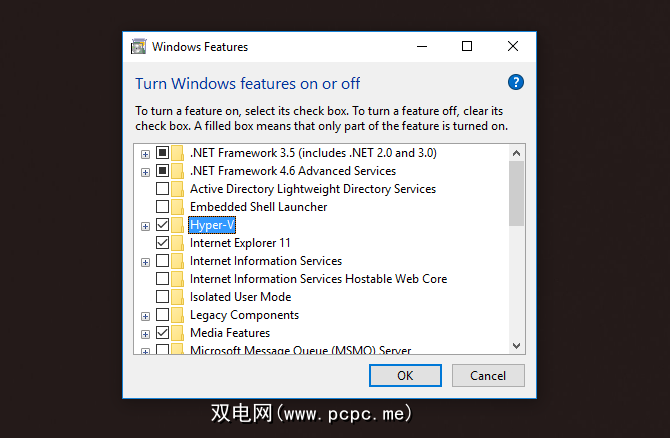The height and width of the screenshot is (438, 670).
Task: Click the blue help question mark icon
Action: [x=516, y=83]
